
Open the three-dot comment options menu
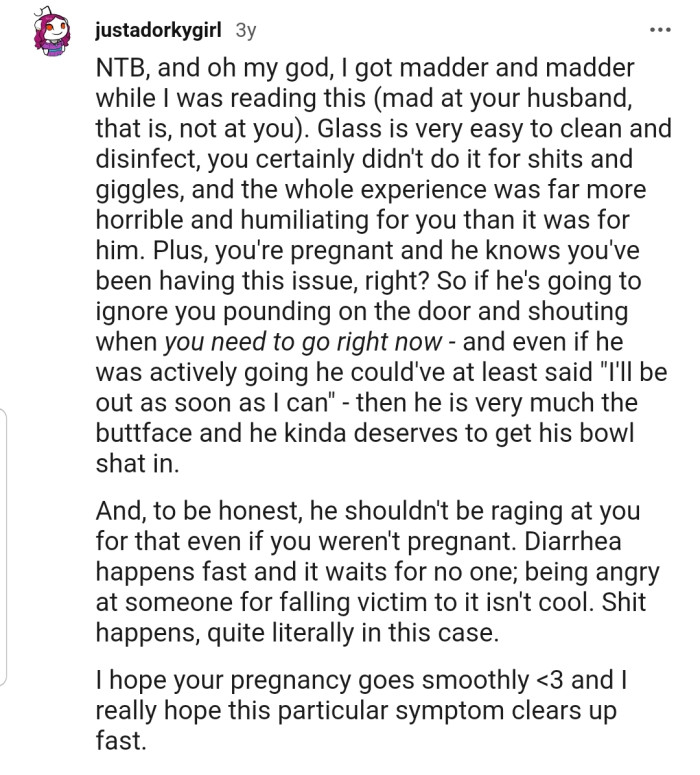pos(657,30)
